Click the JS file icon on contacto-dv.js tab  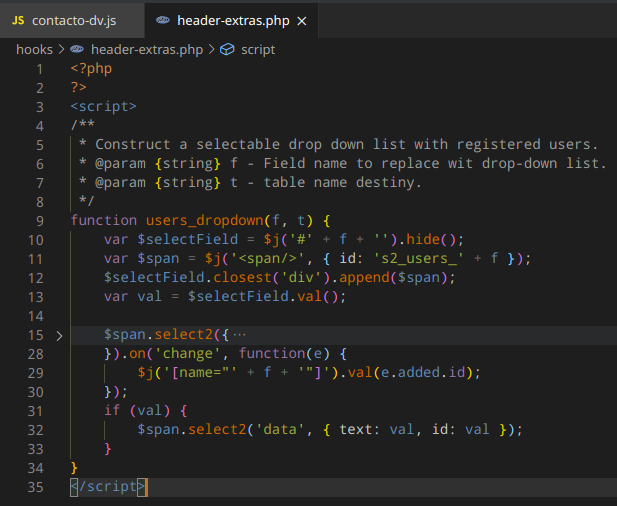[18, 20]
